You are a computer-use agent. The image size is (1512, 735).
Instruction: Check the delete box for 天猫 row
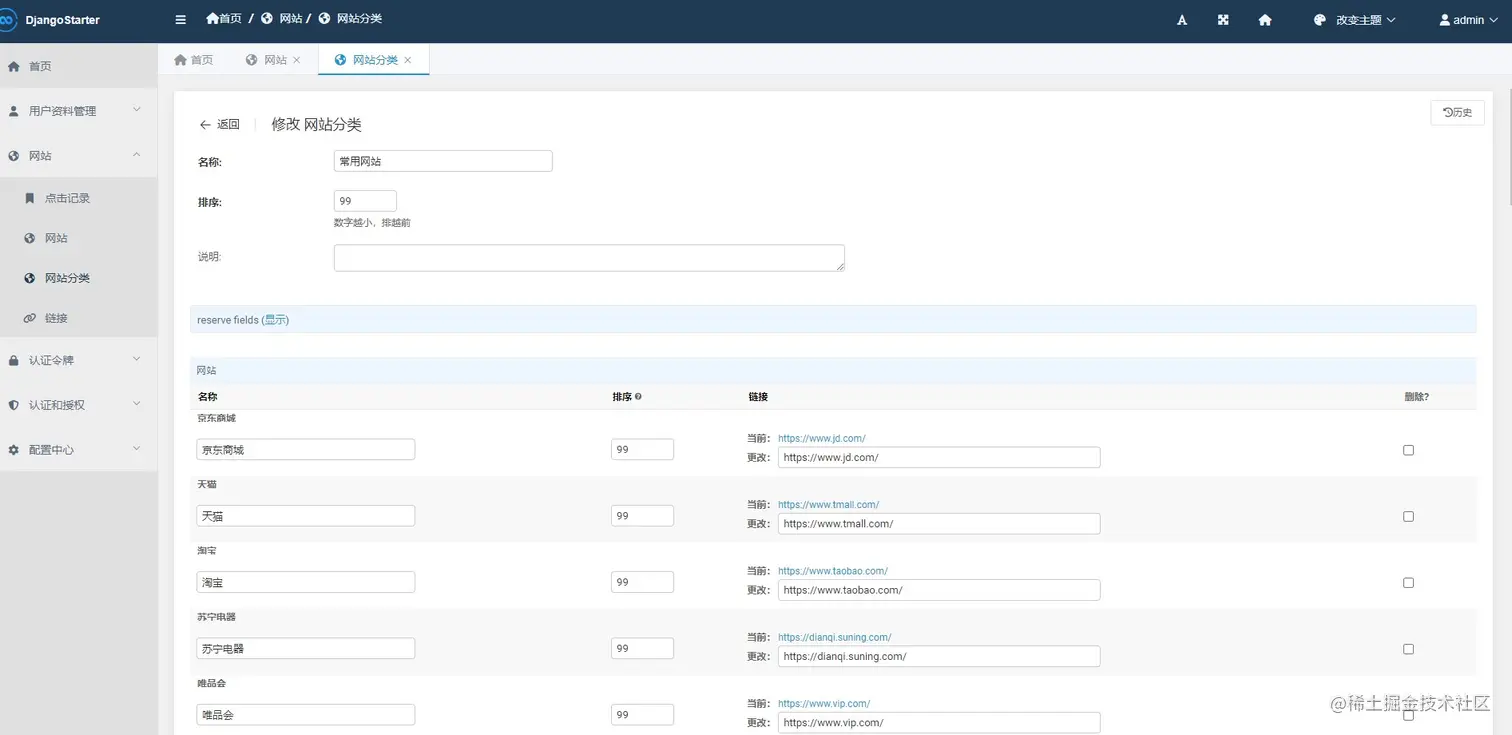(x=1408, y=516)
